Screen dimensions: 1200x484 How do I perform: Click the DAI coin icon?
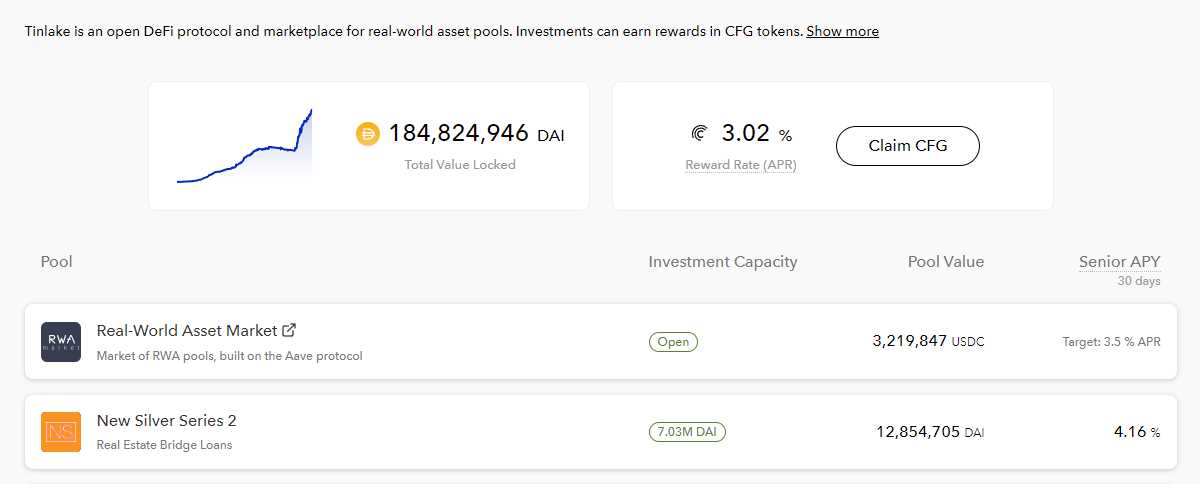coord(368,134)
